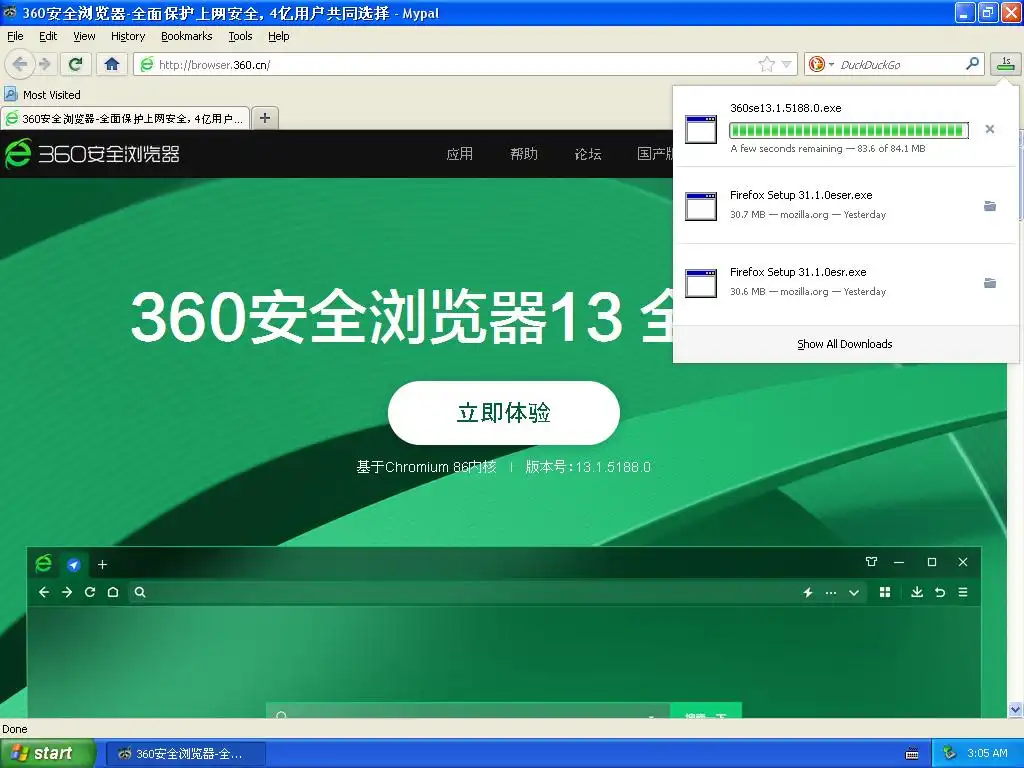Image resolution: width=1024 pixels, height=768 pixels.
Task: Click the undo arrow icon in mockup
Action: (x=940, y=592)
